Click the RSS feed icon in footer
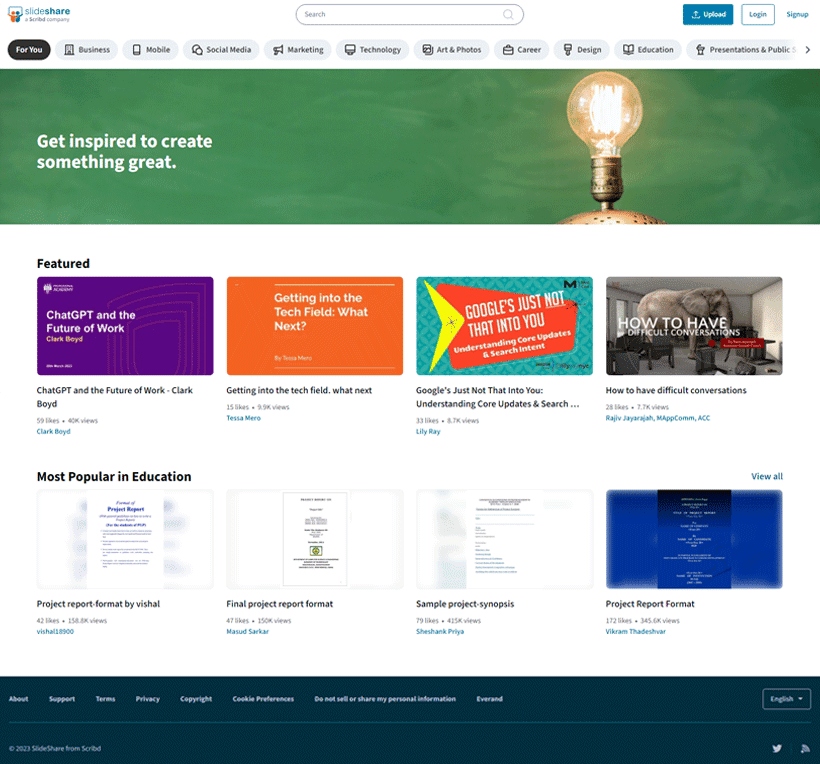Screen dimensions: 820x764 click(x=805, y=748)
